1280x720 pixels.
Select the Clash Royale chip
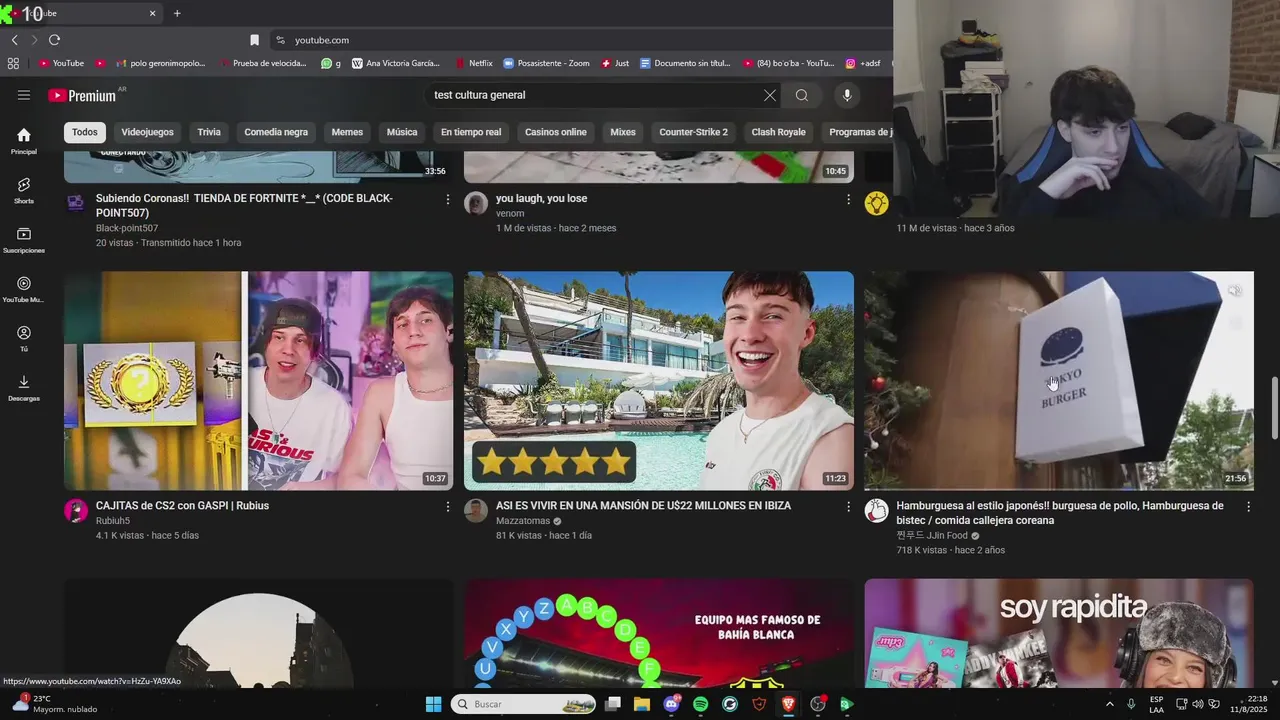778,132
